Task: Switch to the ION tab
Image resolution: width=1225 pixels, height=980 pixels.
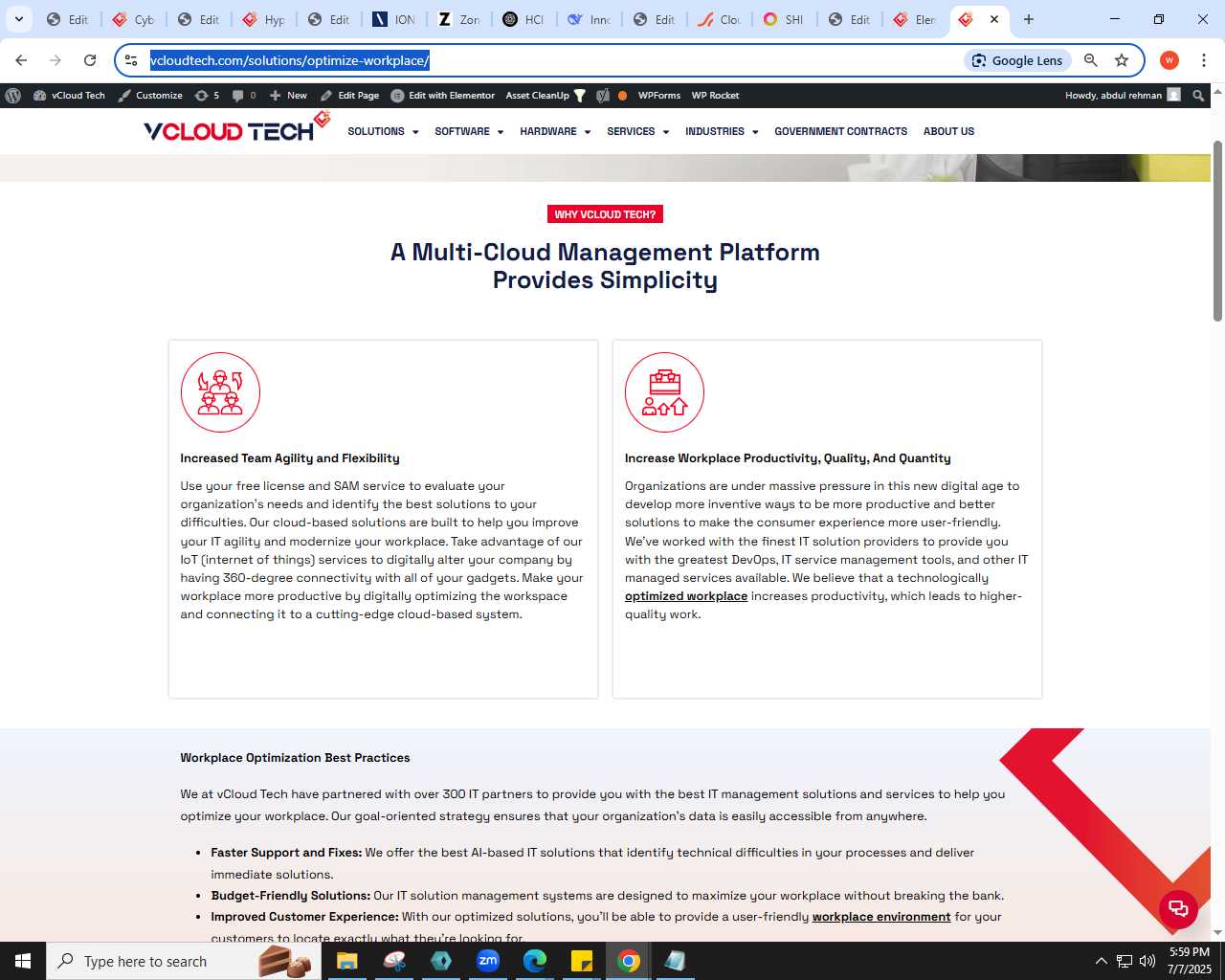Action: (394, 19)
